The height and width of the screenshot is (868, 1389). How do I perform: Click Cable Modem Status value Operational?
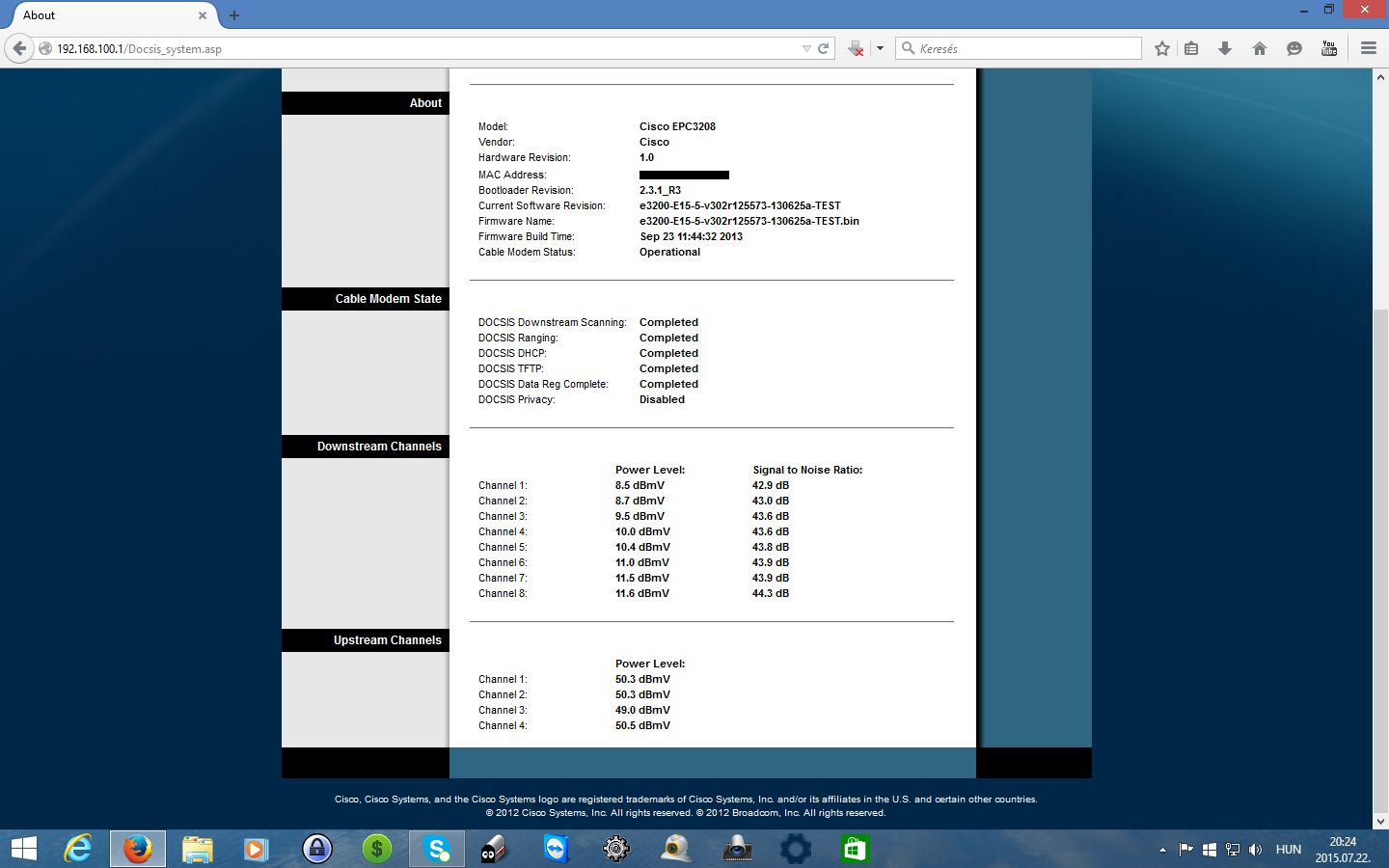669,252
